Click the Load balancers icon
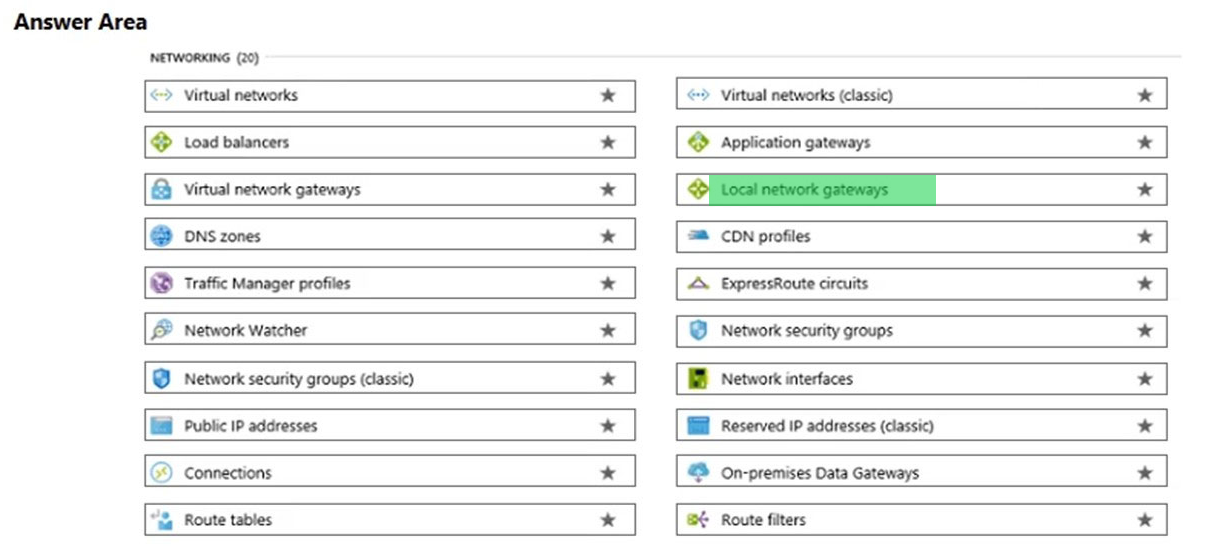This screenshot has height=553, width=1220. [161, 142]
